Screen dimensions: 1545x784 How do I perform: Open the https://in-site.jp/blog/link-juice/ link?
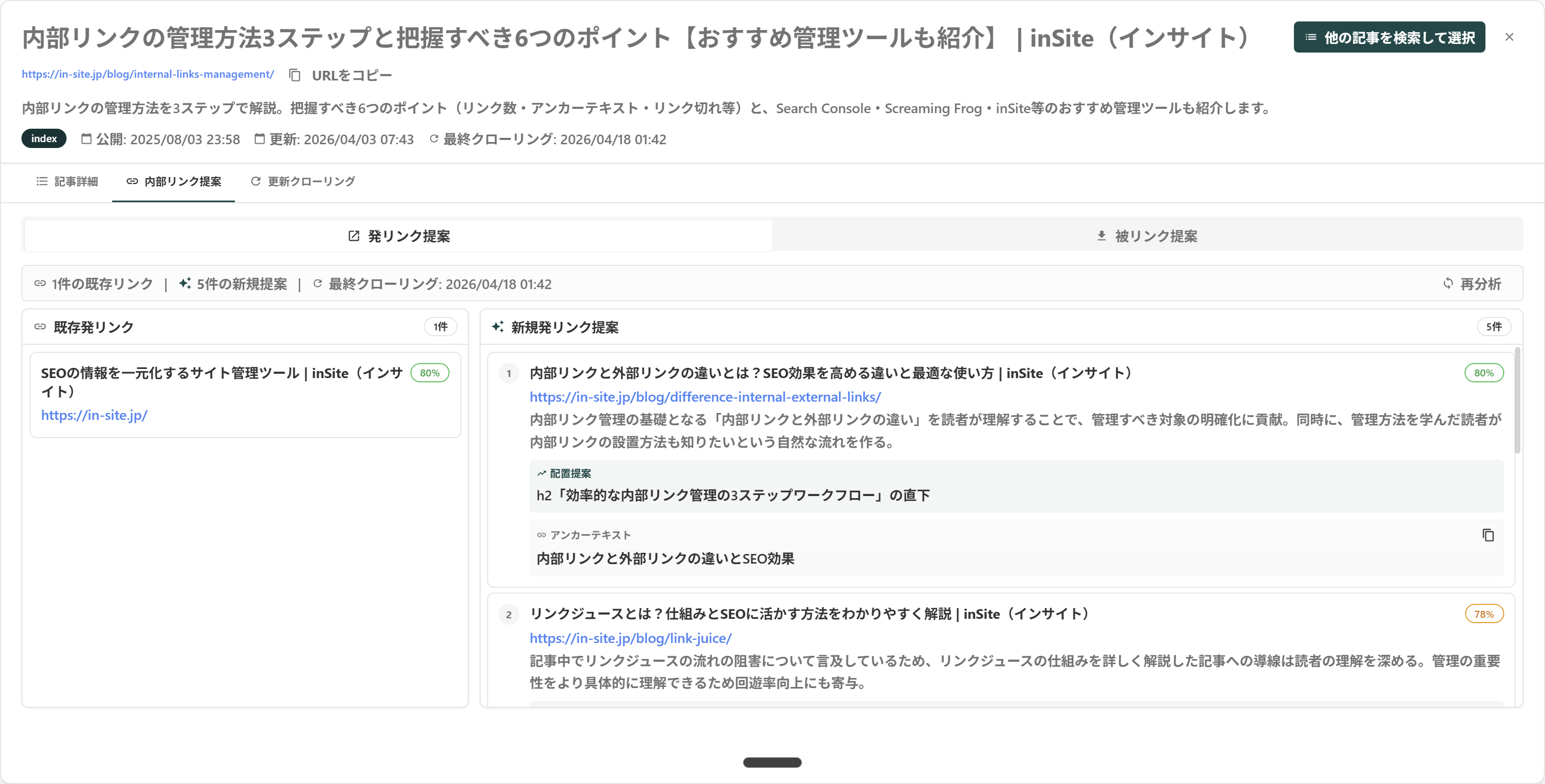point(630,638)
